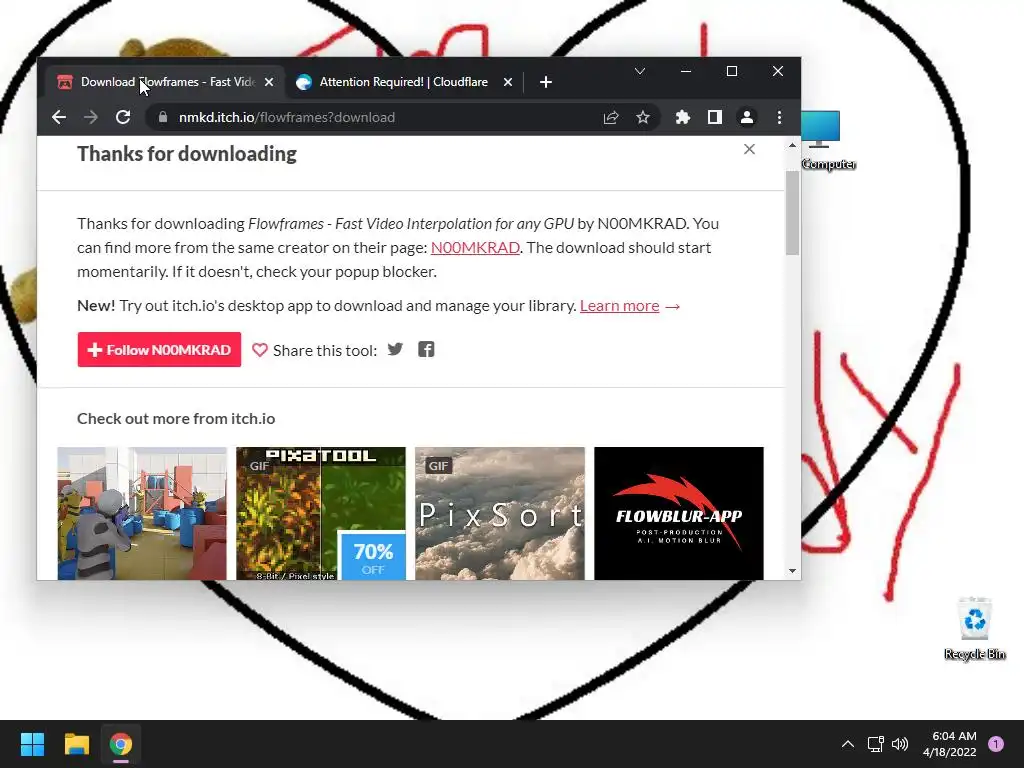Open the PixSort thumbnail
This screenshot has width=1024, height=768.
500,513
